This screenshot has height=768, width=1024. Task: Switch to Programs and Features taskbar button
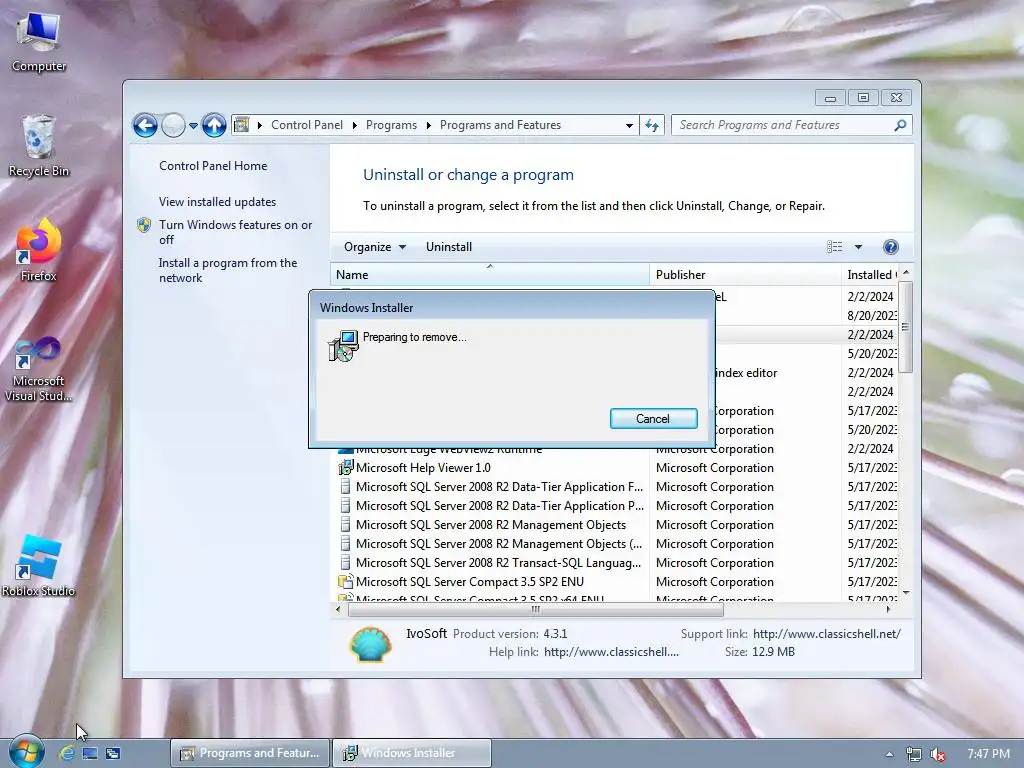(251, 753)
